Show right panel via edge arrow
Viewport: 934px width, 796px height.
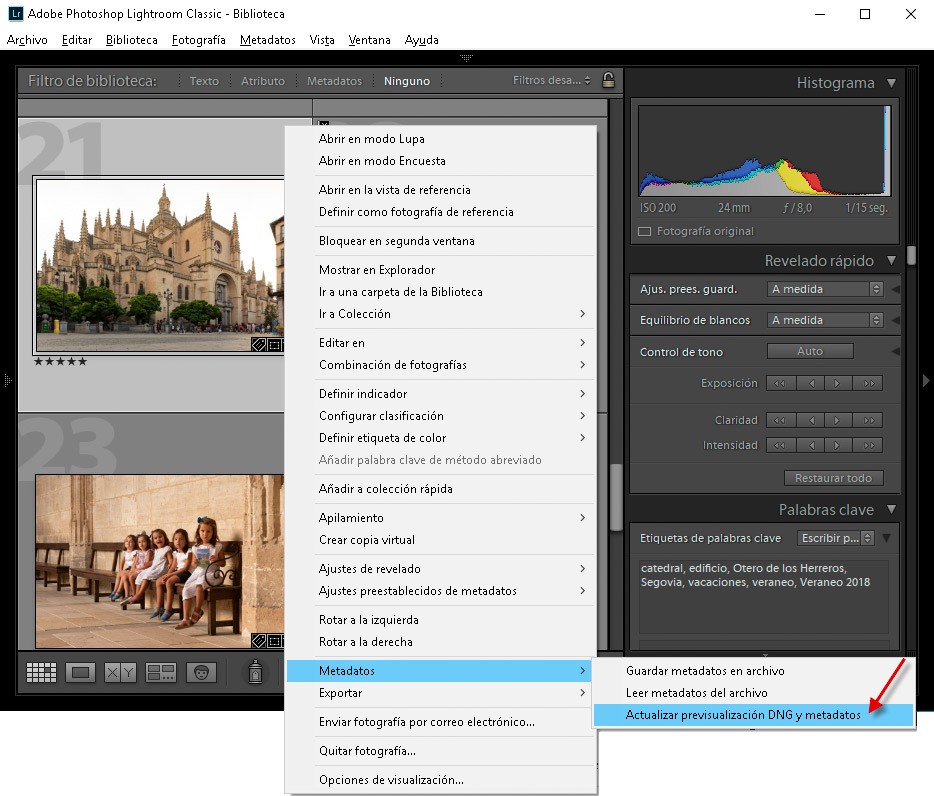(926, 380)
